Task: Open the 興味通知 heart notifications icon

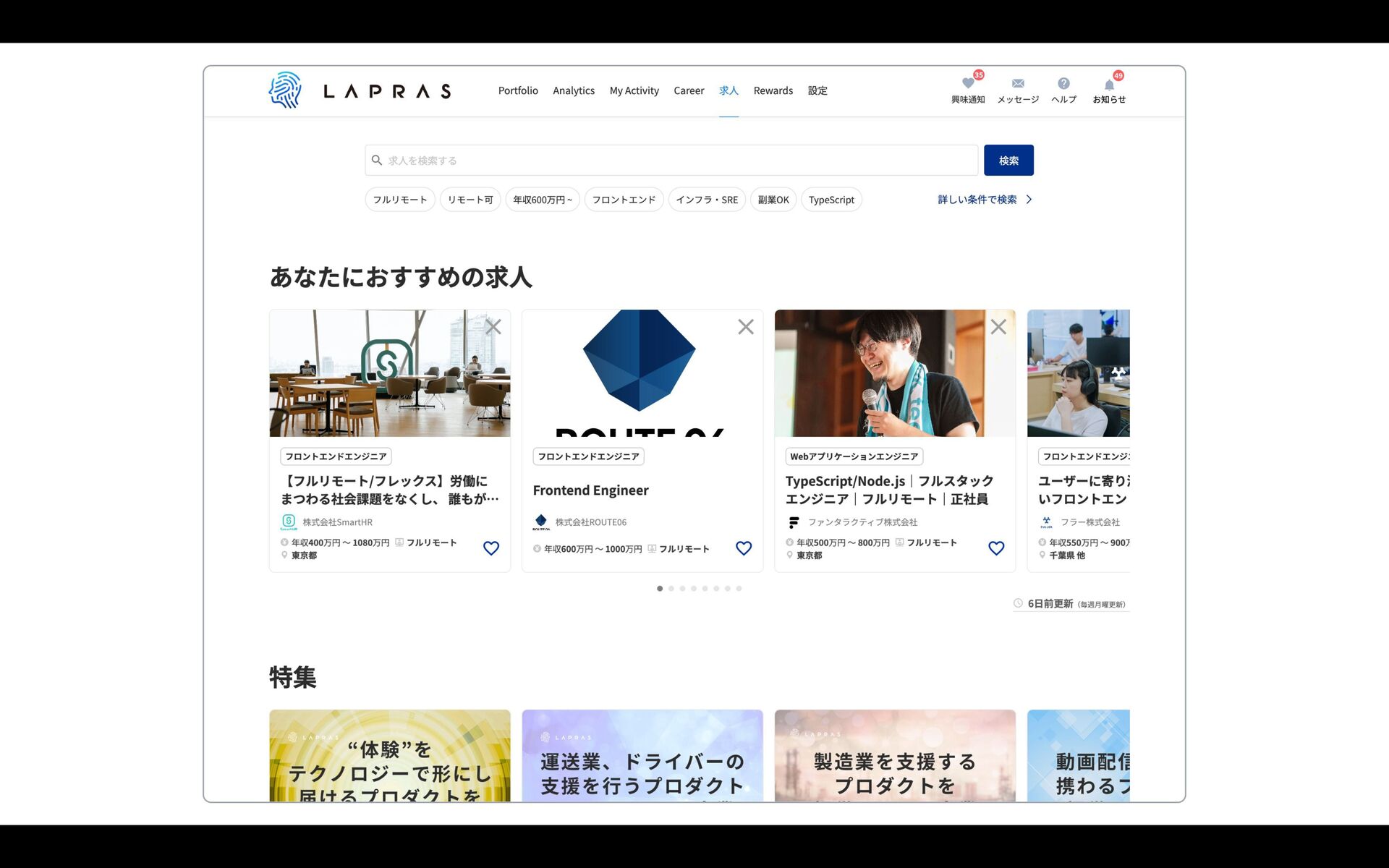Action: pos(968,84)
